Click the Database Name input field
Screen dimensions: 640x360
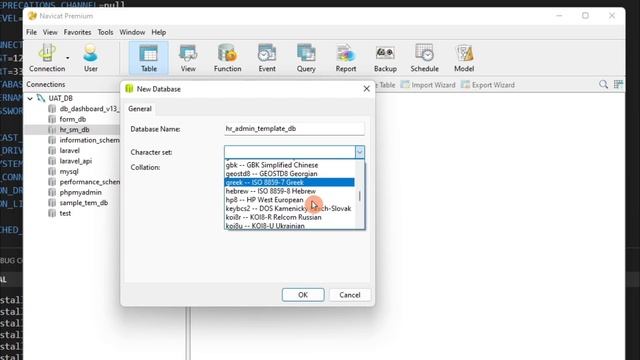click(294, 129)
